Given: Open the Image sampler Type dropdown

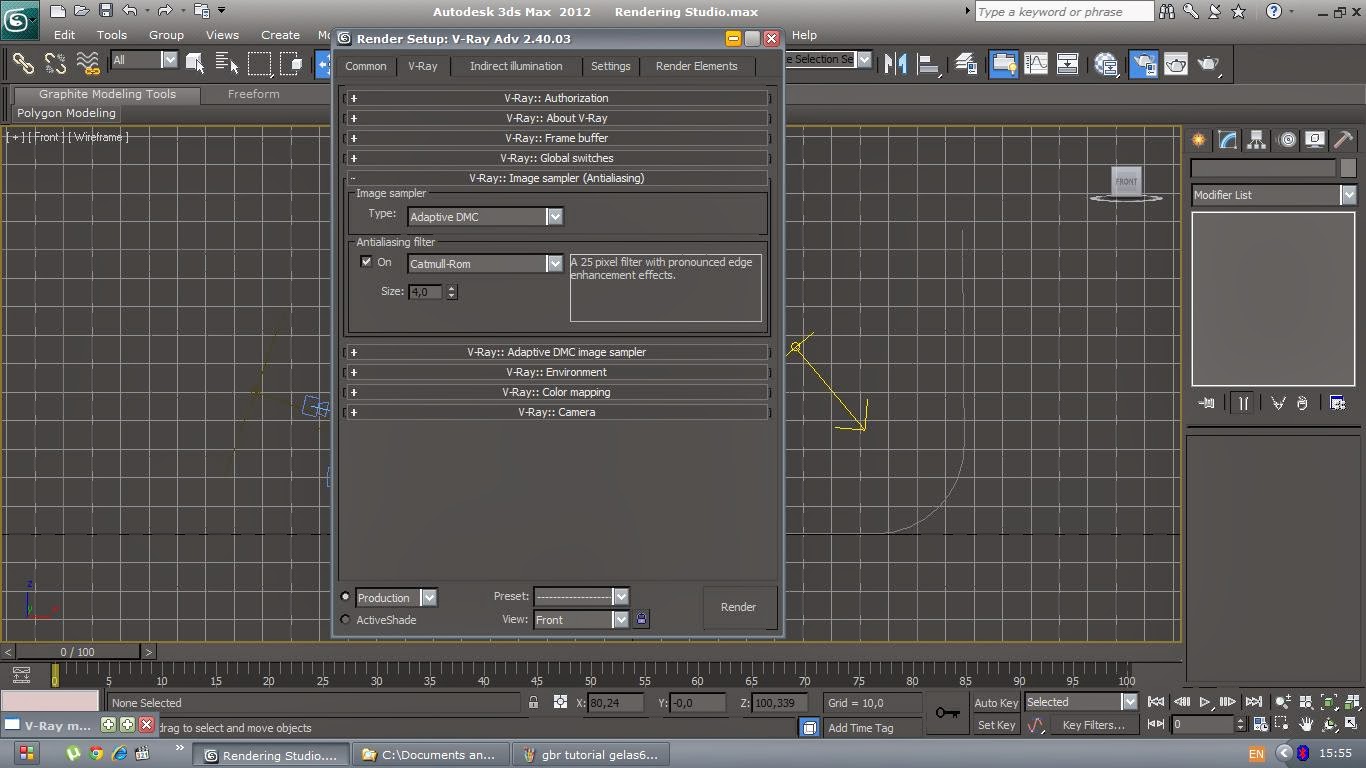Looking at the screenshot, I should coord(485,217).
